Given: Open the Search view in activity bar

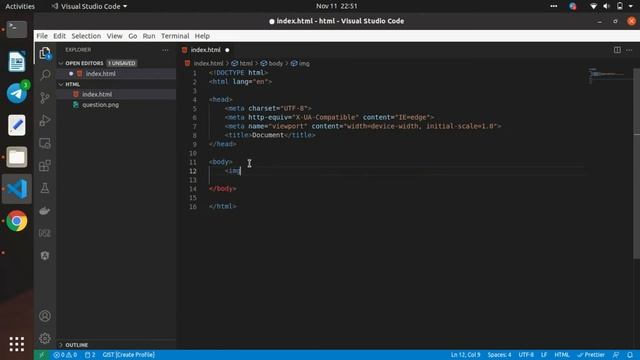Looking at the screenshot, I should point(45,75).
